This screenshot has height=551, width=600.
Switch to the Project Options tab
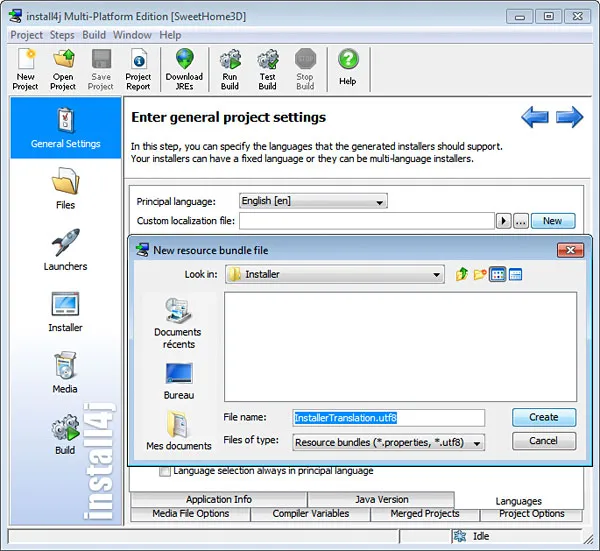click(x=532, y=514)
